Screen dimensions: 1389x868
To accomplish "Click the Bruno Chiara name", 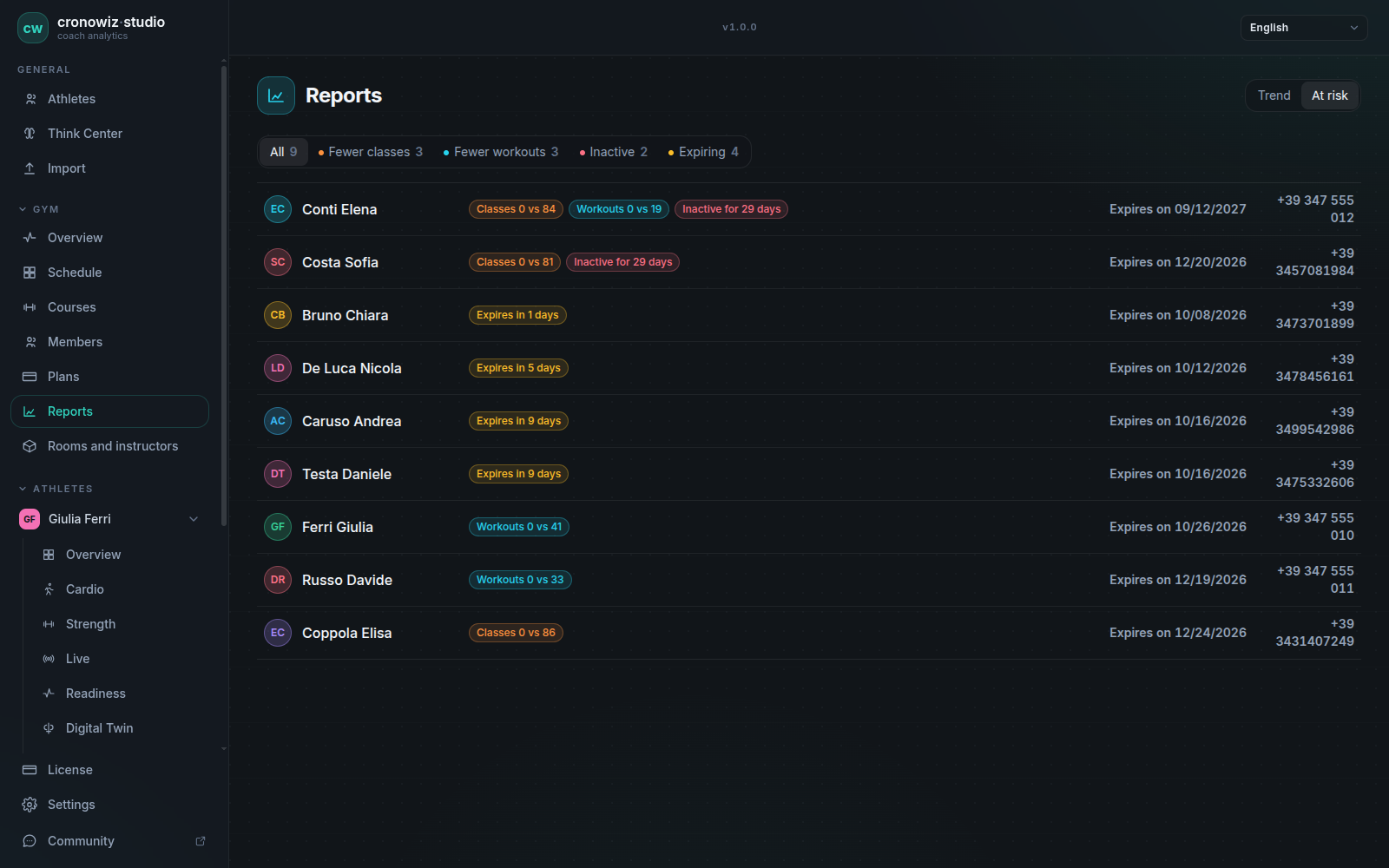I will pyautogui.click(x=346, y=315).
